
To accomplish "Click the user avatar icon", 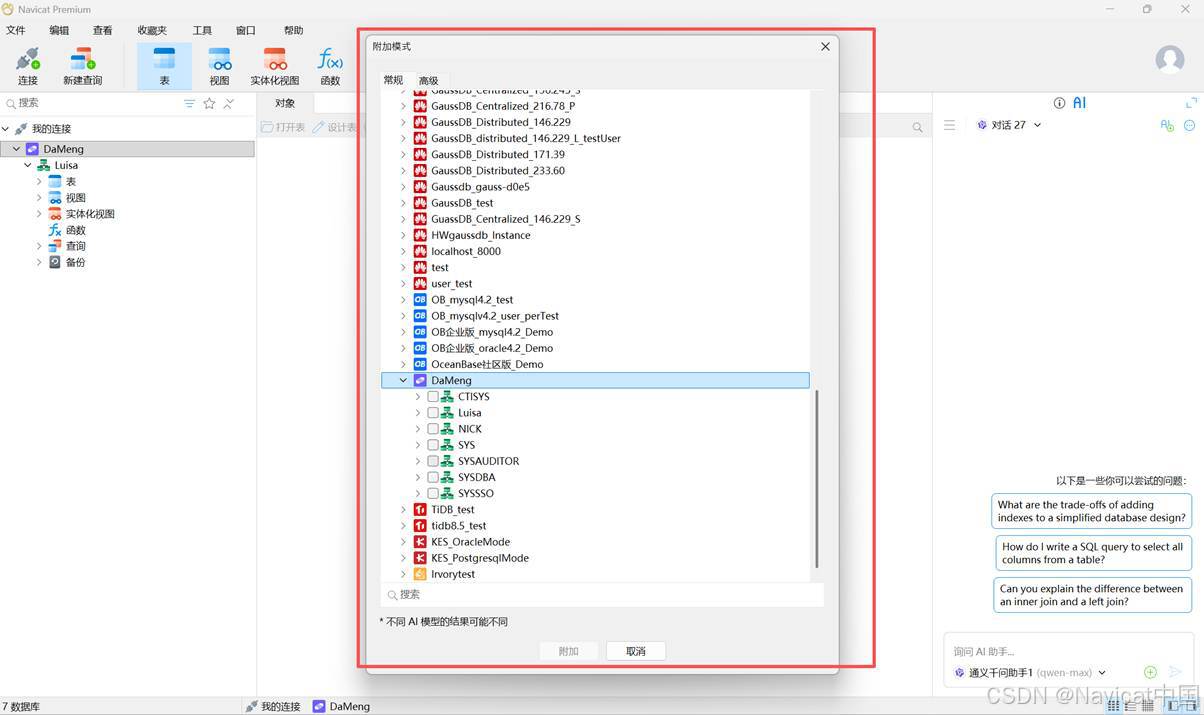I will pos(1170,59).
